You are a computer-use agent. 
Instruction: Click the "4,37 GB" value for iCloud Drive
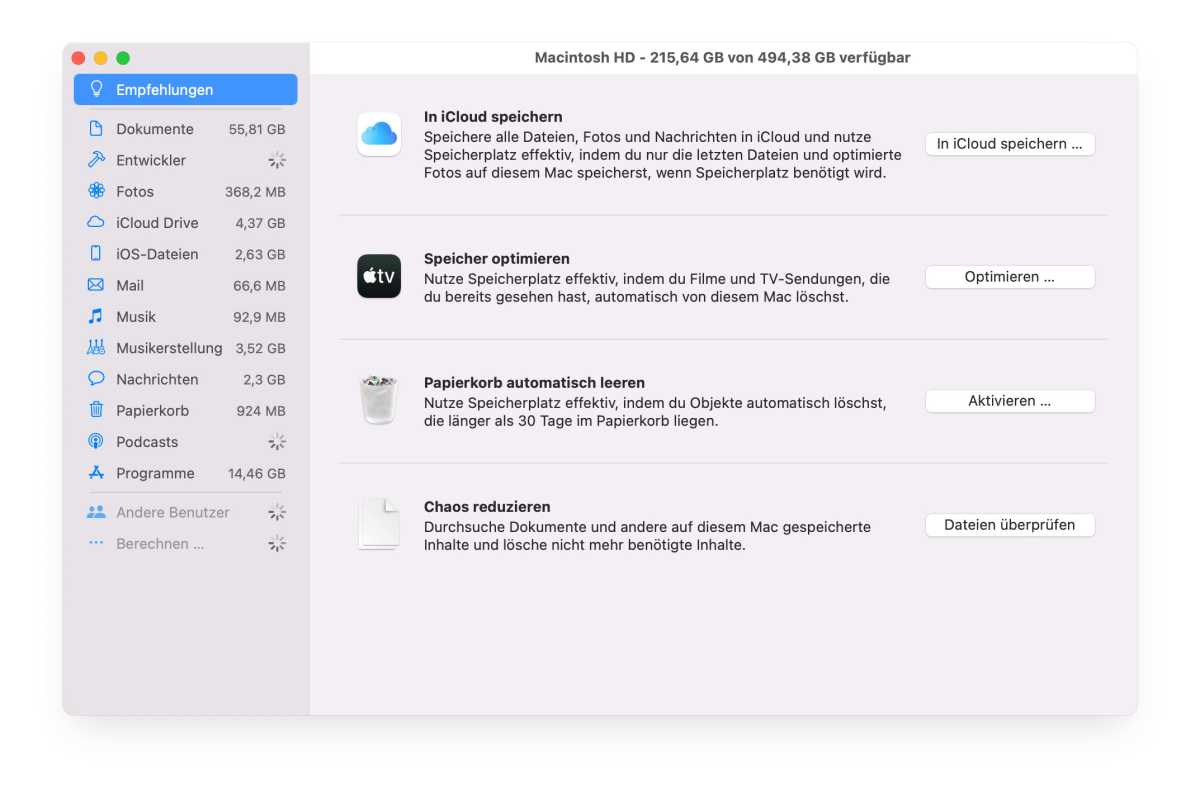pos(260,223)
